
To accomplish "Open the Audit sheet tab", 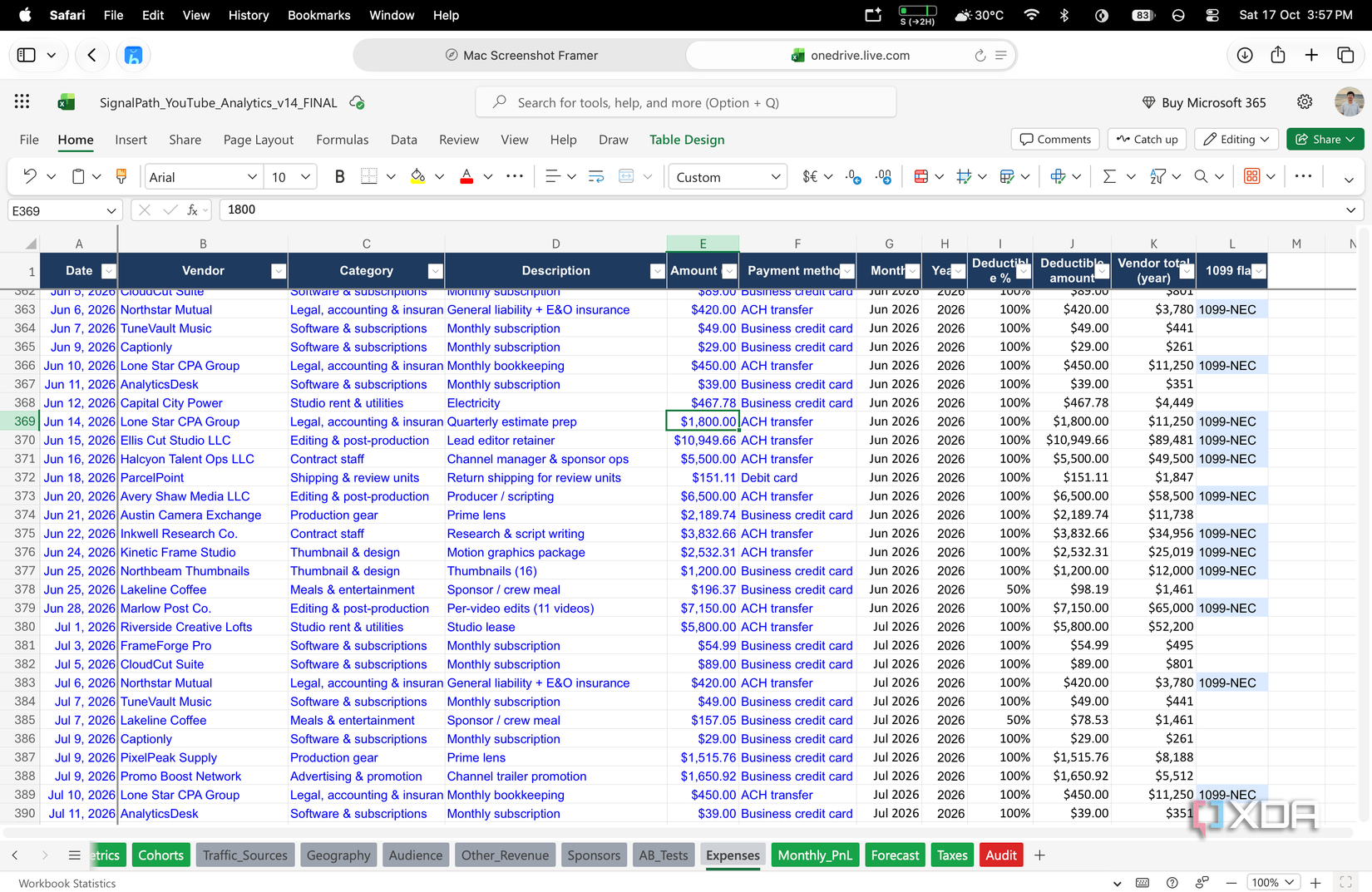I will point(1001,855).
